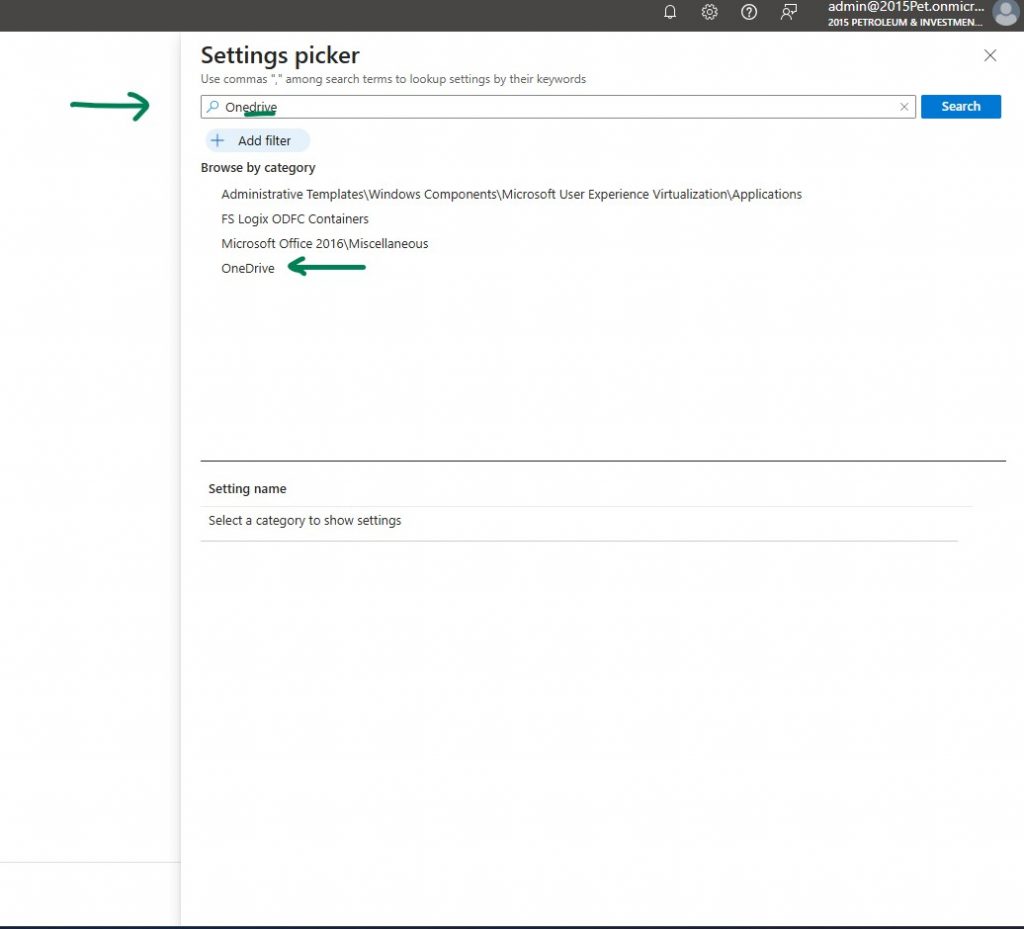
Task: Select the OneDrive category
Action: (x=248, y=268)
